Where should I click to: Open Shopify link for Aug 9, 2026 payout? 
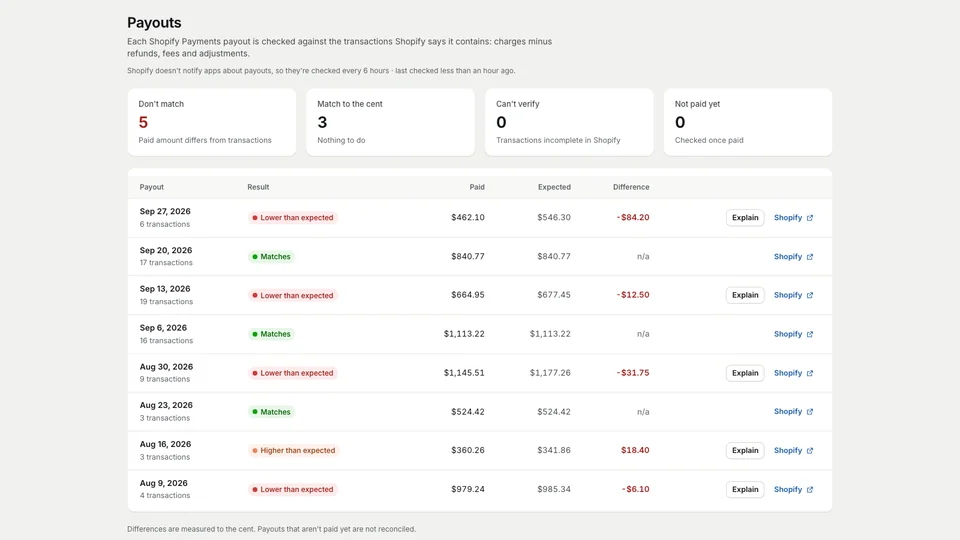pyautogui.click(x=793, y=489)
